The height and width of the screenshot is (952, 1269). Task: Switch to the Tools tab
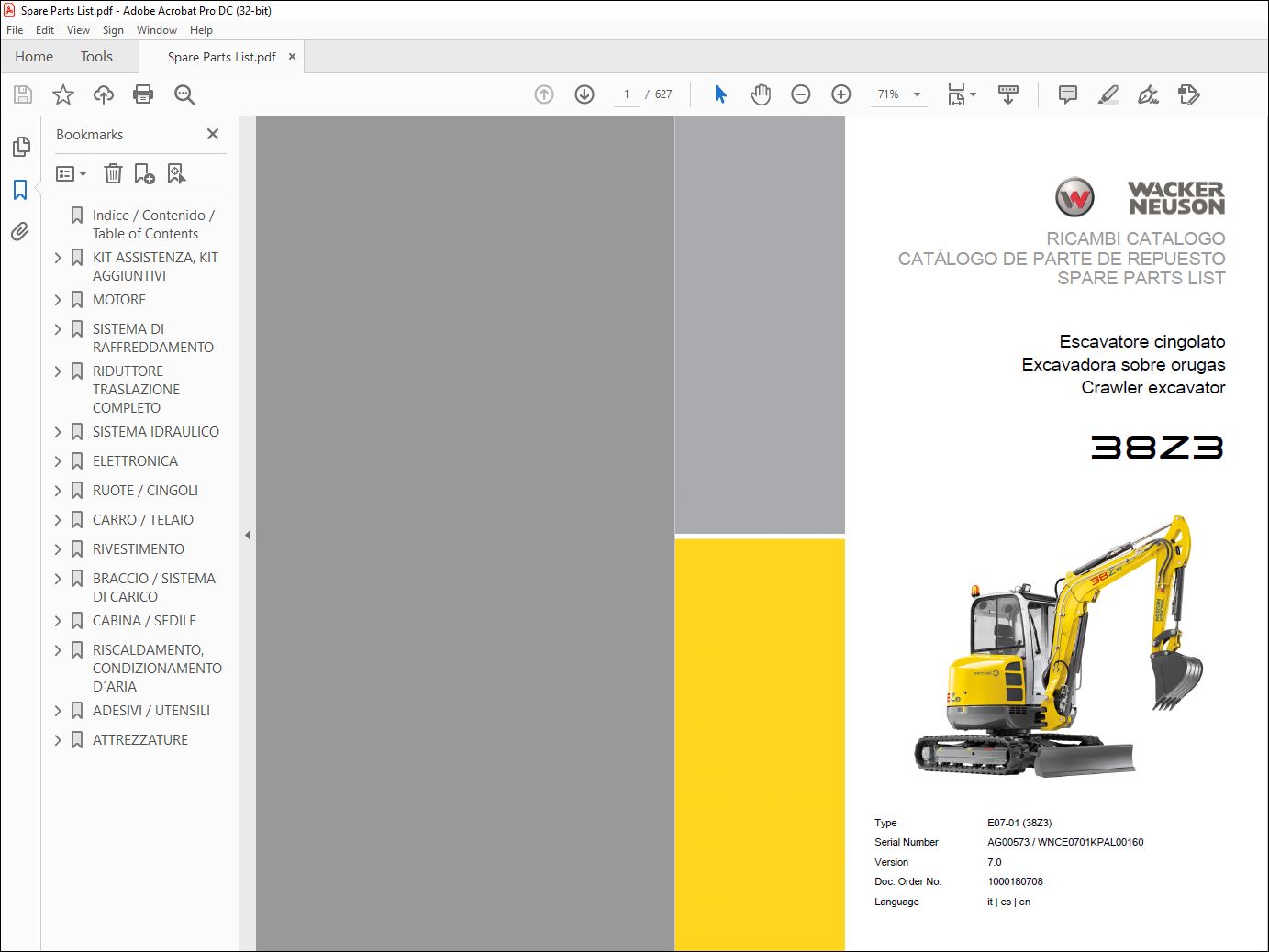pyautogui.click(x=96, y=57)
